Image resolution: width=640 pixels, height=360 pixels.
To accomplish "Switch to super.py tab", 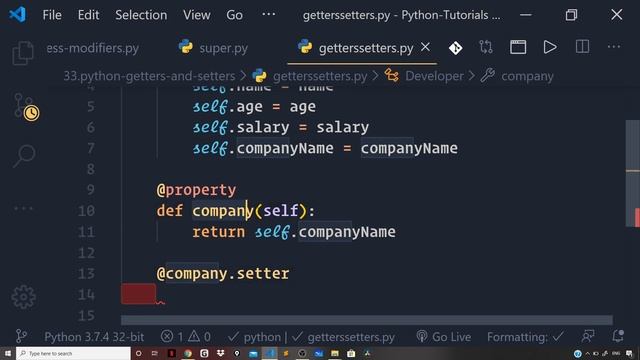I will tap(213, 48).
